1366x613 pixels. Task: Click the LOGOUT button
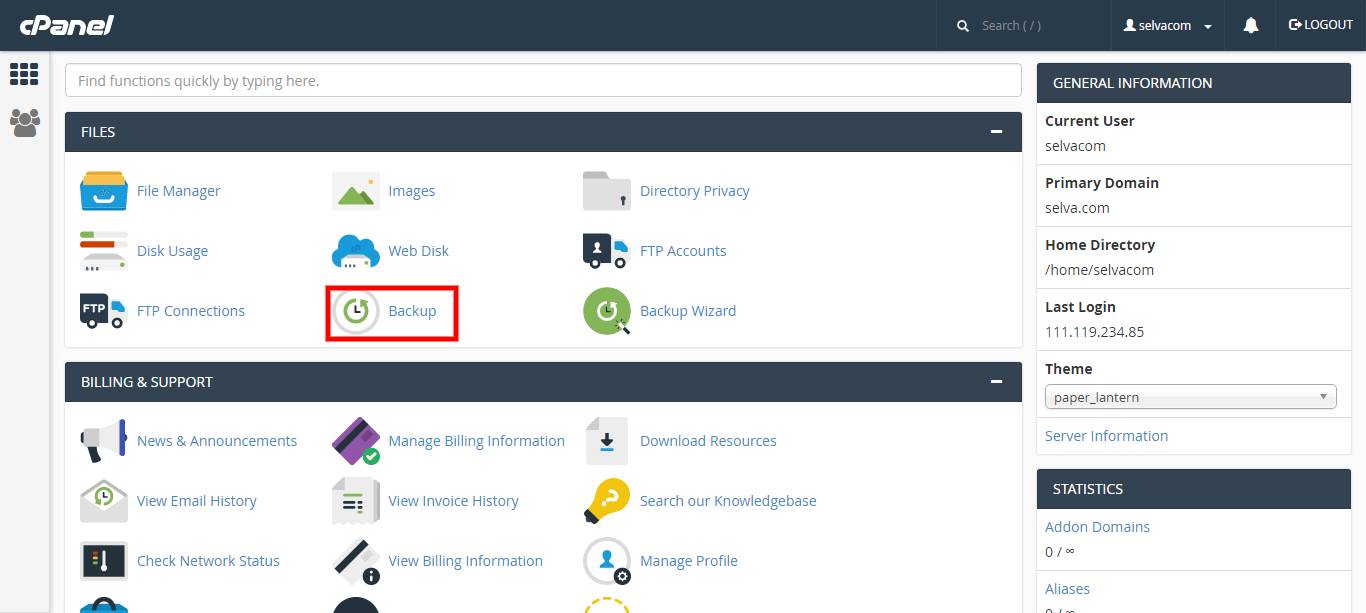click(x=1320, y=25)
